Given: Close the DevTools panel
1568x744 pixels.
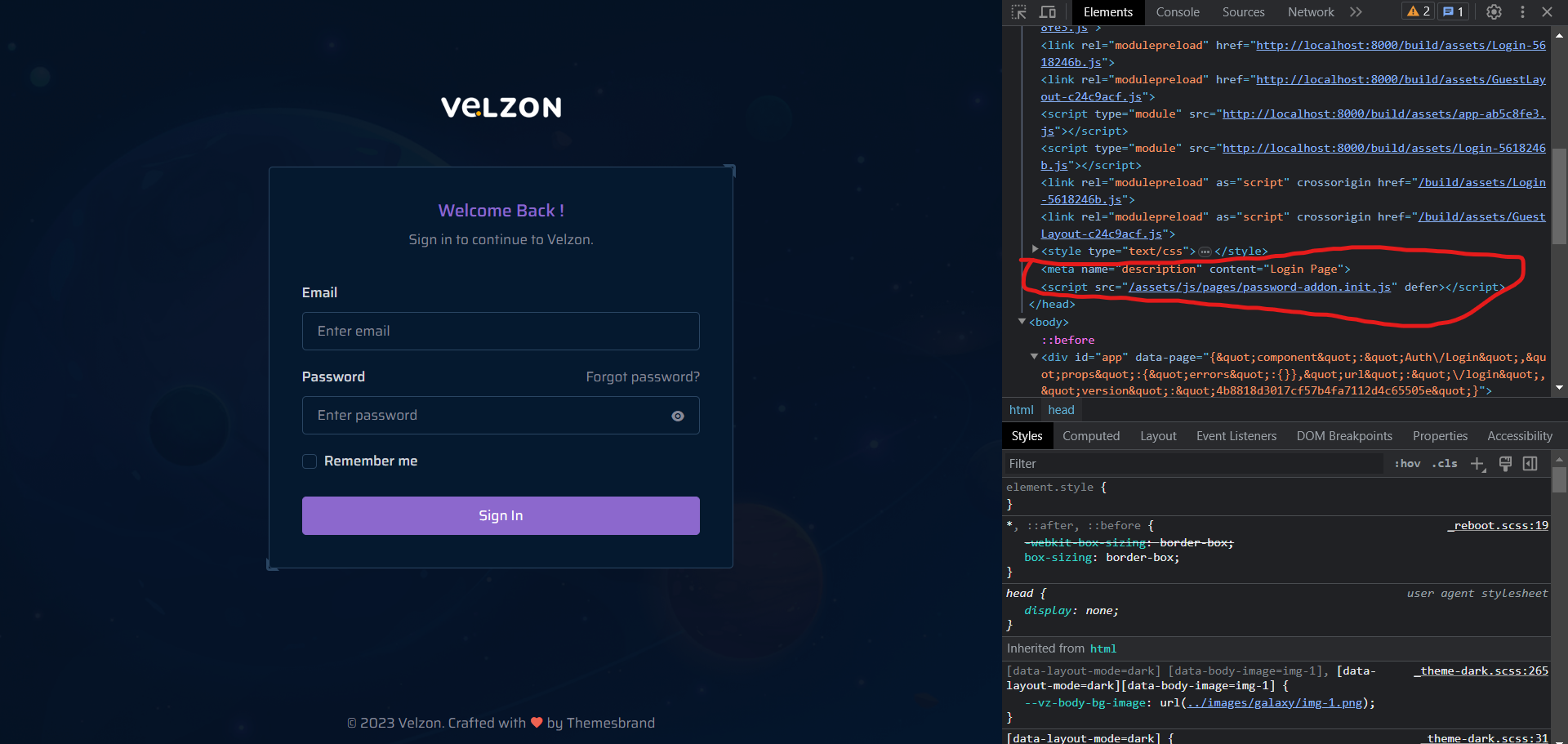Looking at the screenshot, I should (1547, 12).
